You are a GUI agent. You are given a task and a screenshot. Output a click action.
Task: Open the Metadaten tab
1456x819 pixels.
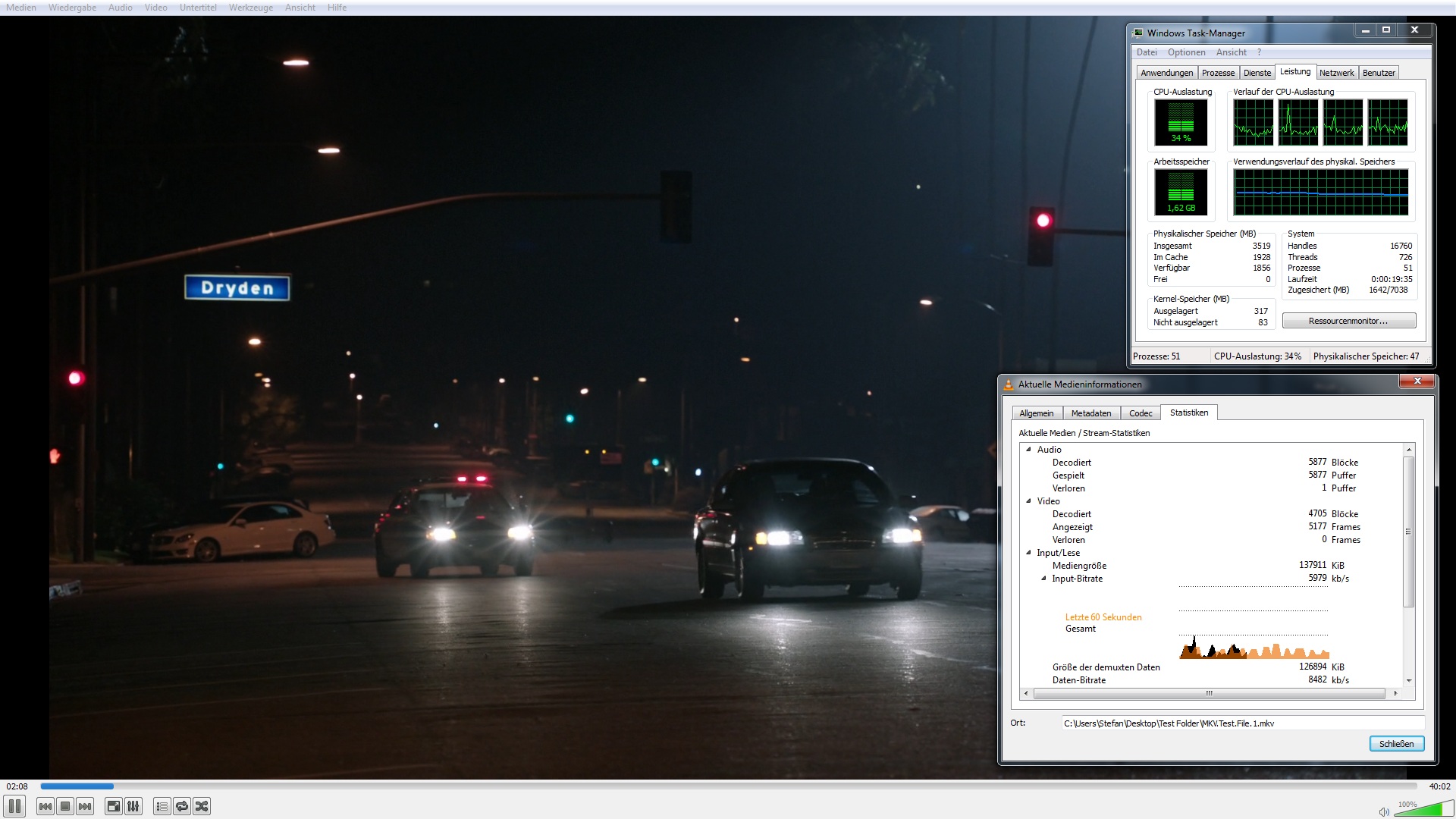(1090, 413)
